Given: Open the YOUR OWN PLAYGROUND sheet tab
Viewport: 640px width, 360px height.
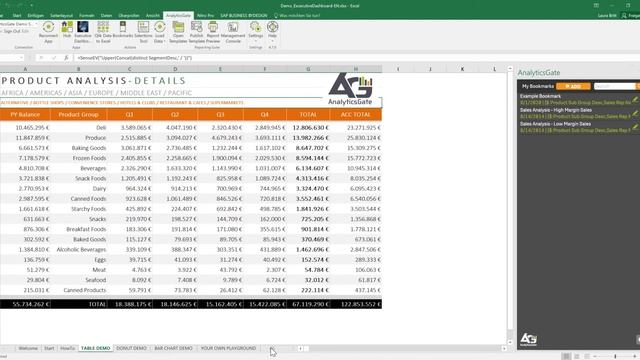Looking at the screenshot, I should [228, 348].
